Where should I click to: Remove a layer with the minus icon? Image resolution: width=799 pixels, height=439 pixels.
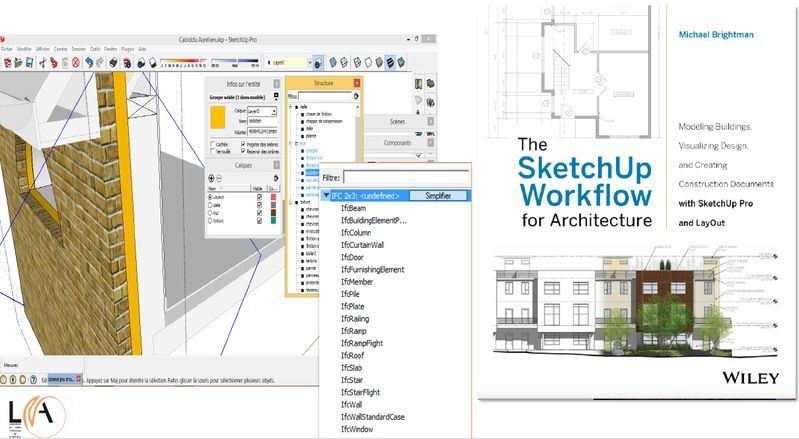tap(218, 177)
